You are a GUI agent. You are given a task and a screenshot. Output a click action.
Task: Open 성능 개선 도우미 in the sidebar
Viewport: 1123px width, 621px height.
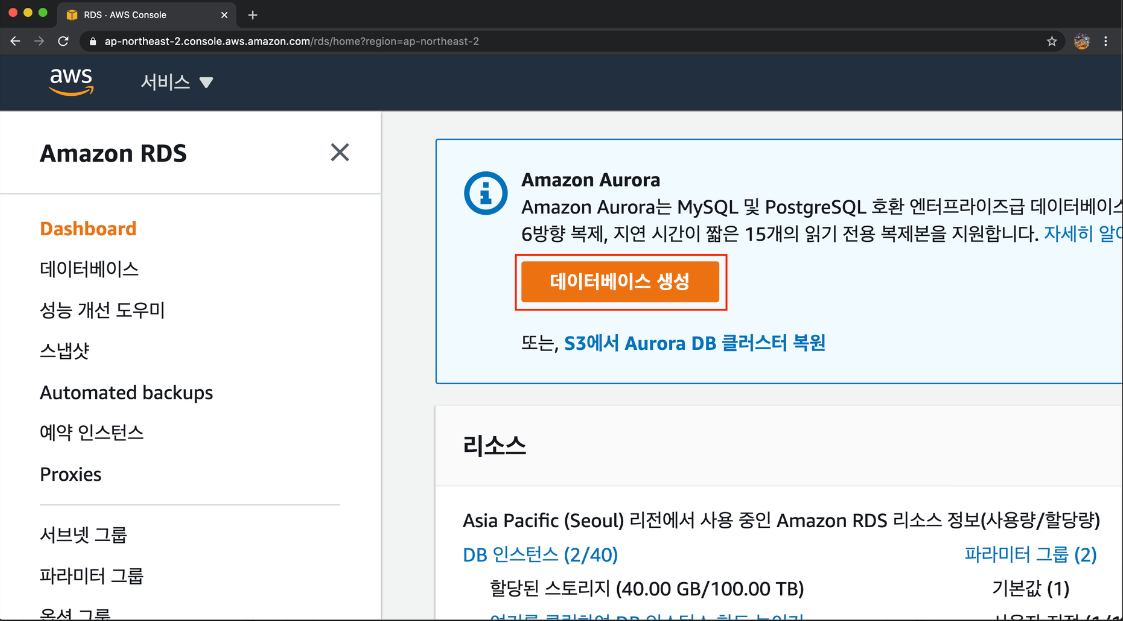click(102, 310)
